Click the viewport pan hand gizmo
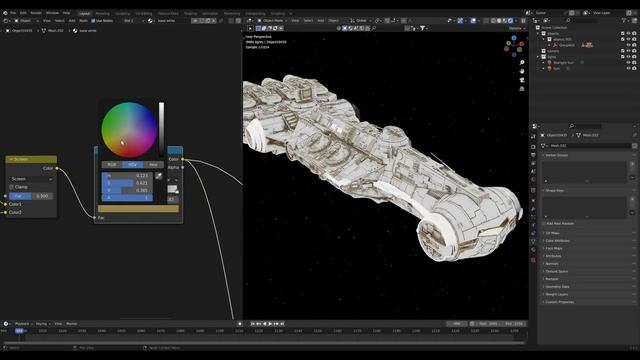The height and width of the screenshot is (360, 640). coord(522,71)
